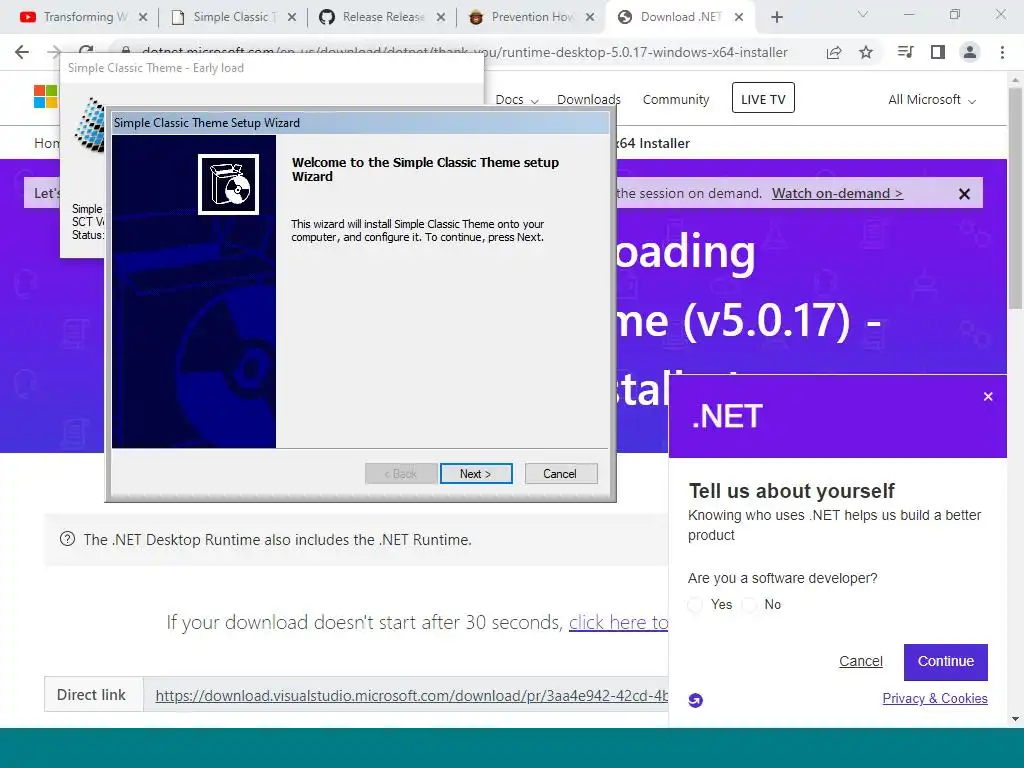
Task: Close the .NET survey panel
Action: pos(988,396)
